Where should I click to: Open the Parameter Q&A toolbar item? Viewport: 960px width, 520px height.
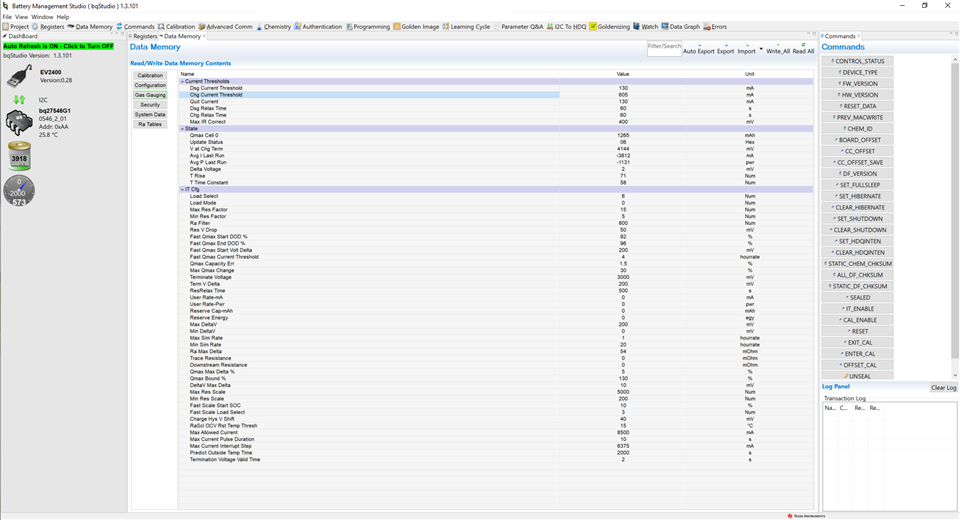pyautogui.click(x=518, y=26)
